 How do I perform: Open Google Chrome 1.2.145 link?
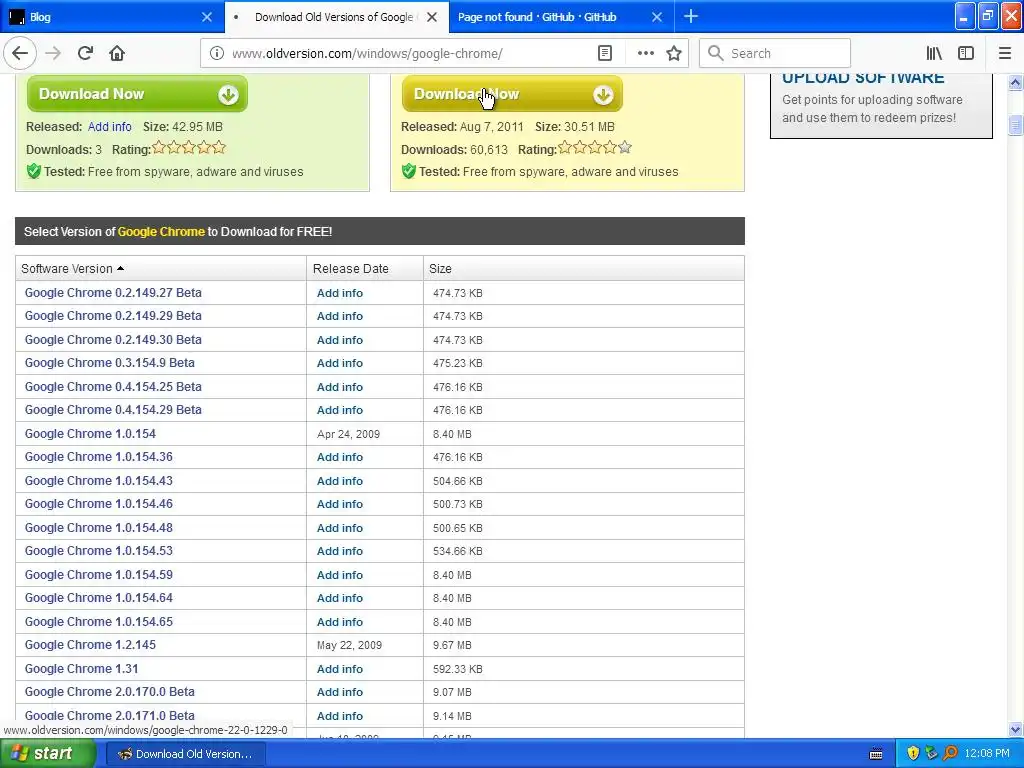(x=90, y=645)
